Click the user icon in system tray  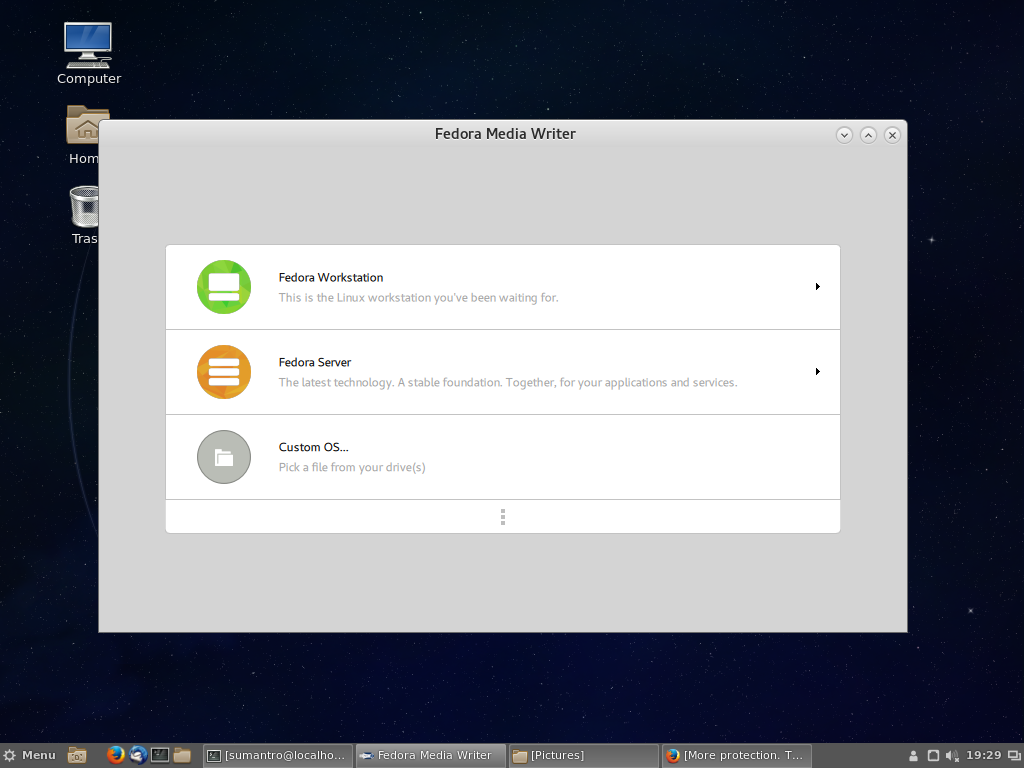[914, 756]
